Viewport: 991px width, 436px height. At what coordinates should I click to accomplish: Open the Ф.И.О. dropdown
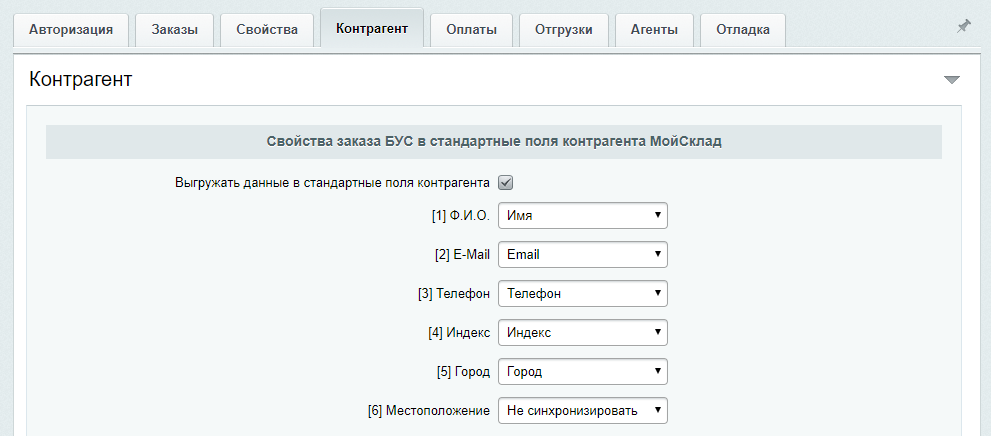point(582,216)
